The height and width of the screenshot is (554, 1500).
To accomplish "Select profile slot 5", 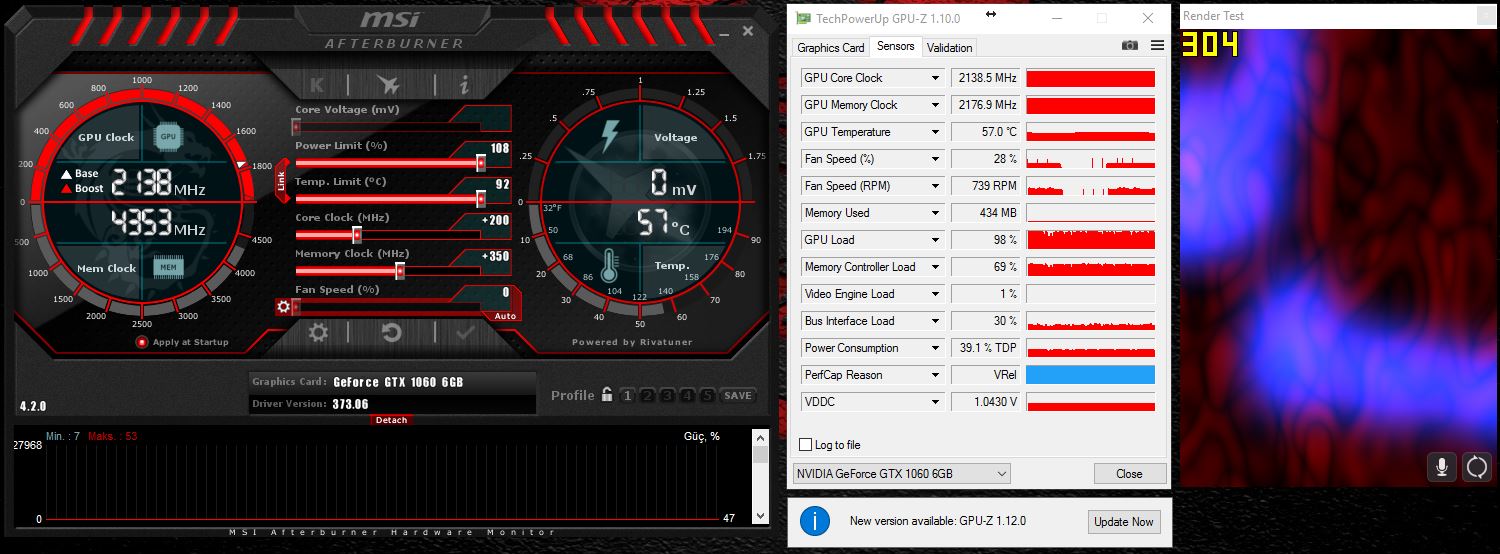I will click(707, 396).
